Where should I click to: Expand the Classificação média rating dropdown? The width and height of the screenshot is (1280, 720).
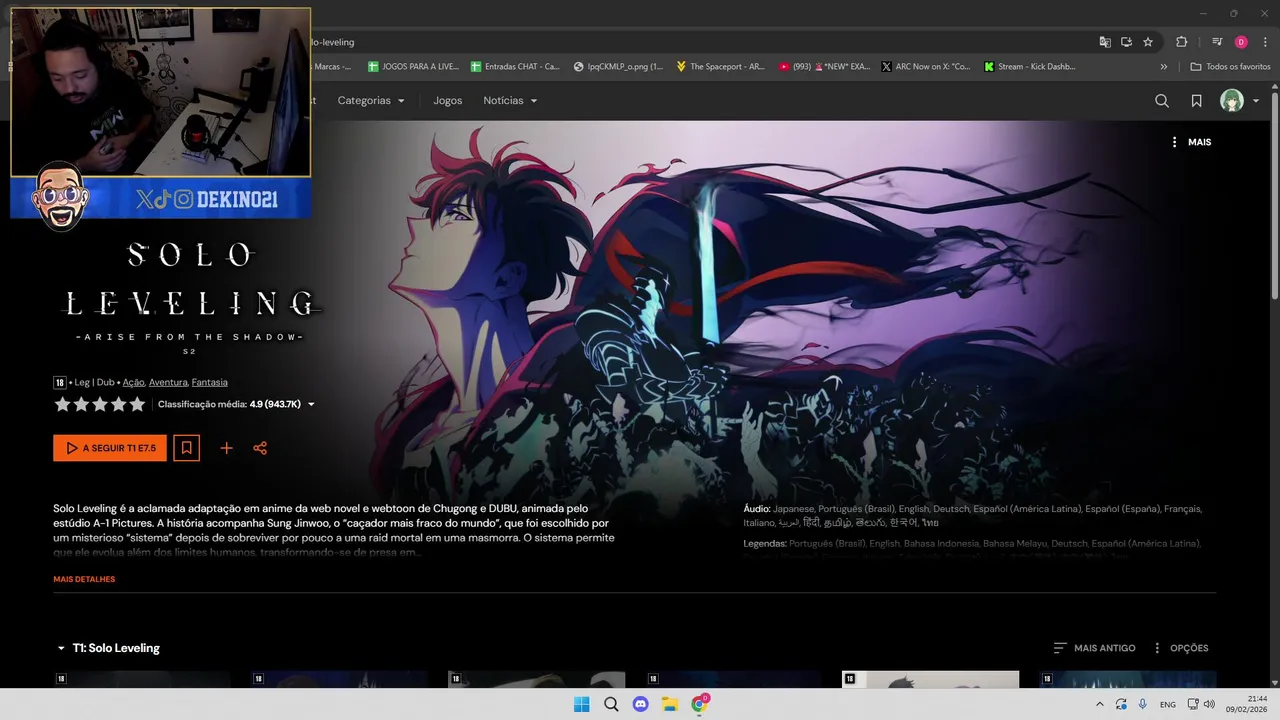coord(311,405)
